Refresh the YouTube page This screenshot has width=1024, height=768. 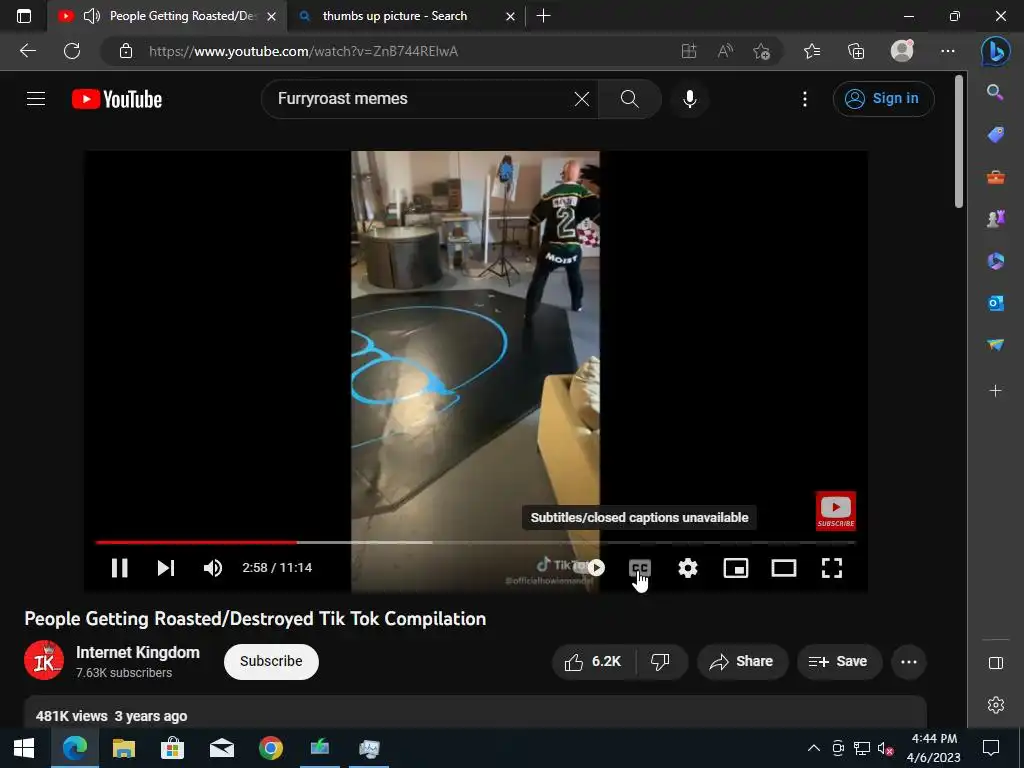pyautogui.click(x=72, y=51)
